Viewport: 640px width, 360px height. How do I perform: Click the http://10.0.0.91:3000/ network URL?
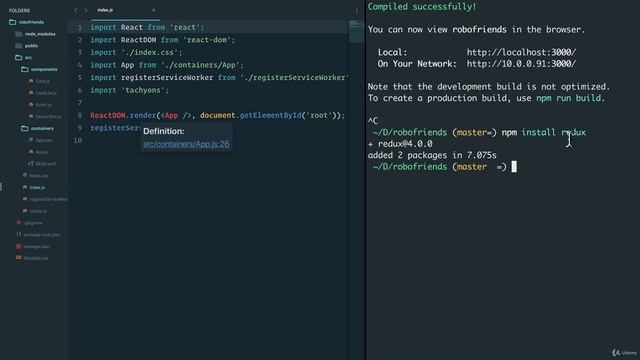coord(521,64)
